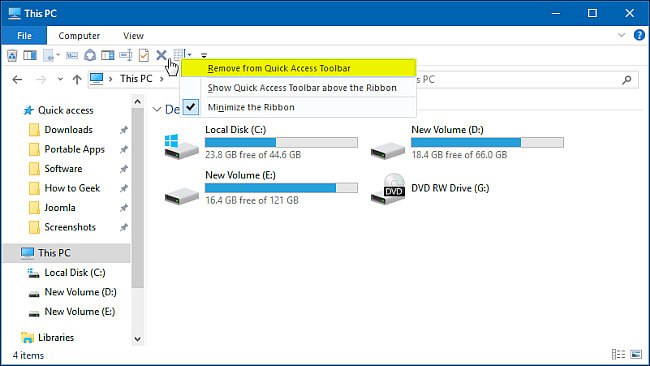Click the recycle bin icon in Quick Access Toolbar

pos(12,55)
